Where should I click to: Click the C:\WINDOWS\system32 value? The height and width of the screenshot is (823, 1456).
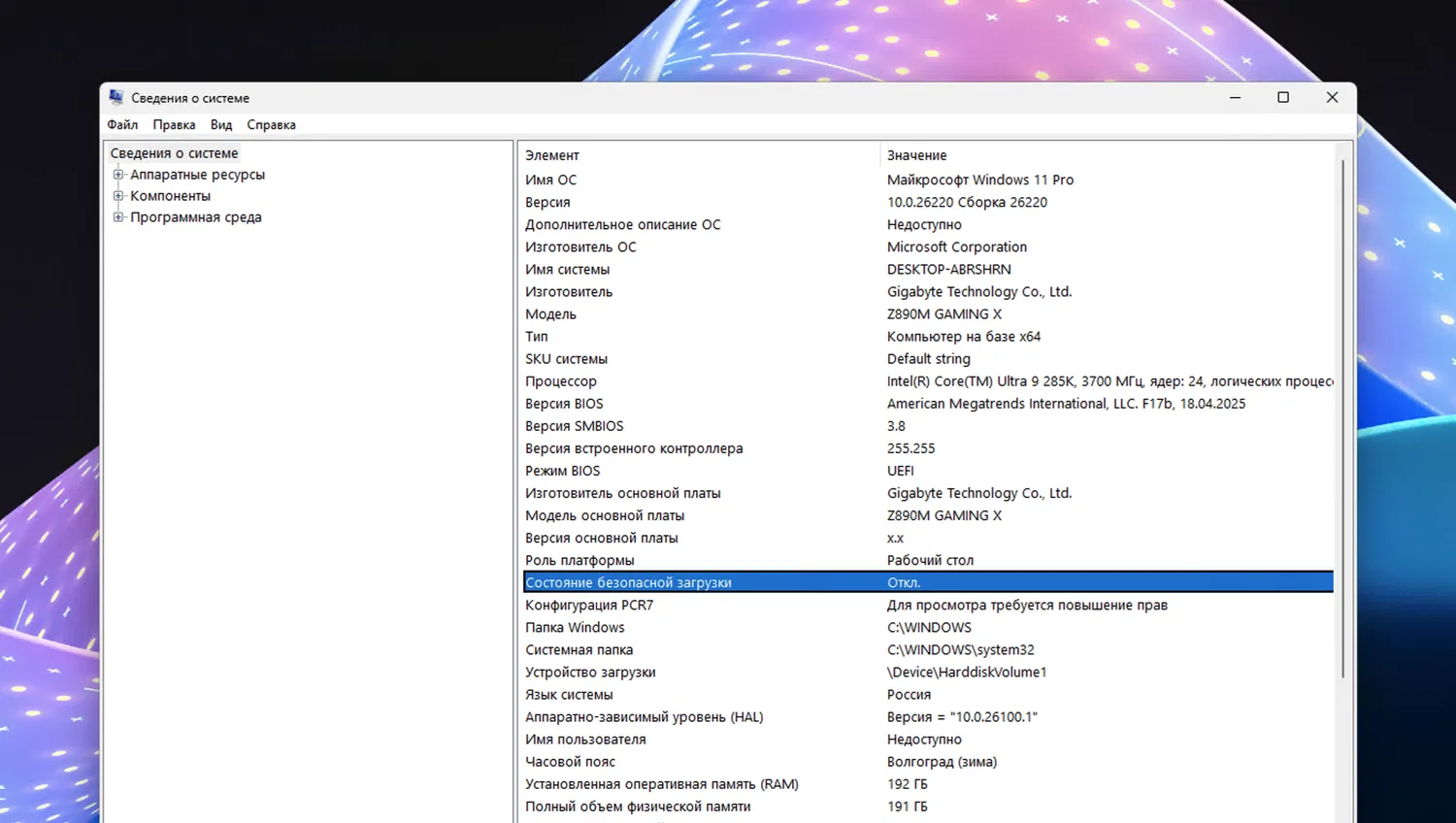[960, 649]
